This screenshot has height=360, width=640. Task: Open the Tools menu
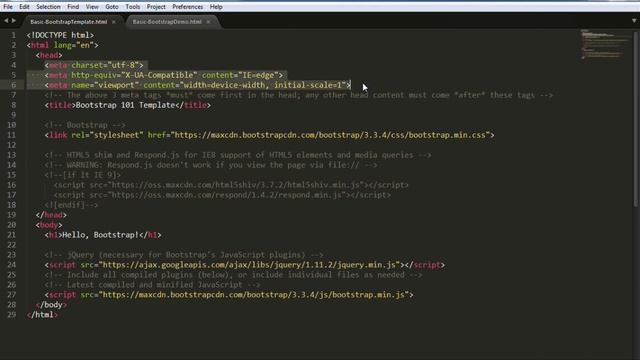point(132,7)
